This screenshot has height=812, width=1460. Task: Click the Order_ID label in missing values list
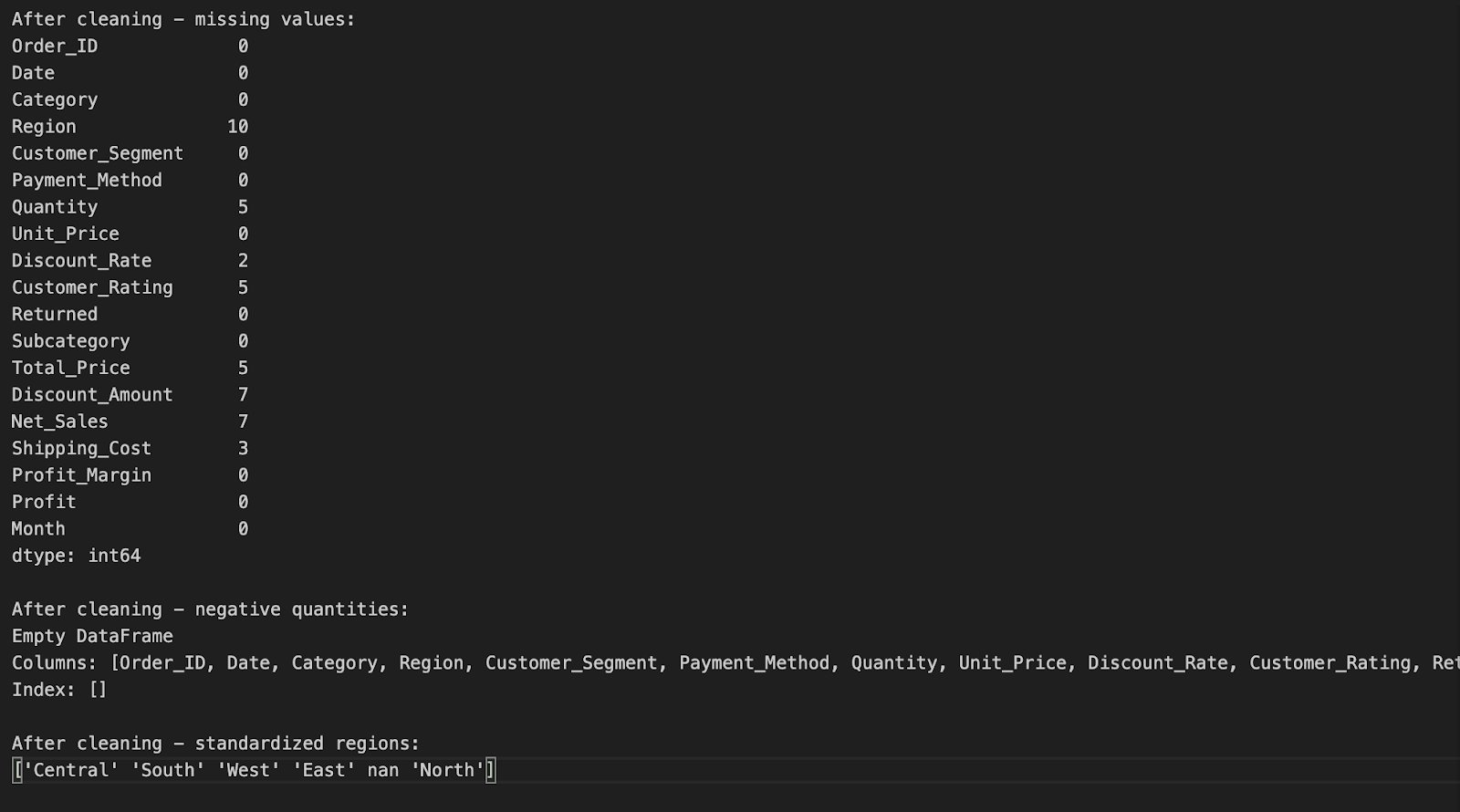tap(55, 47)
